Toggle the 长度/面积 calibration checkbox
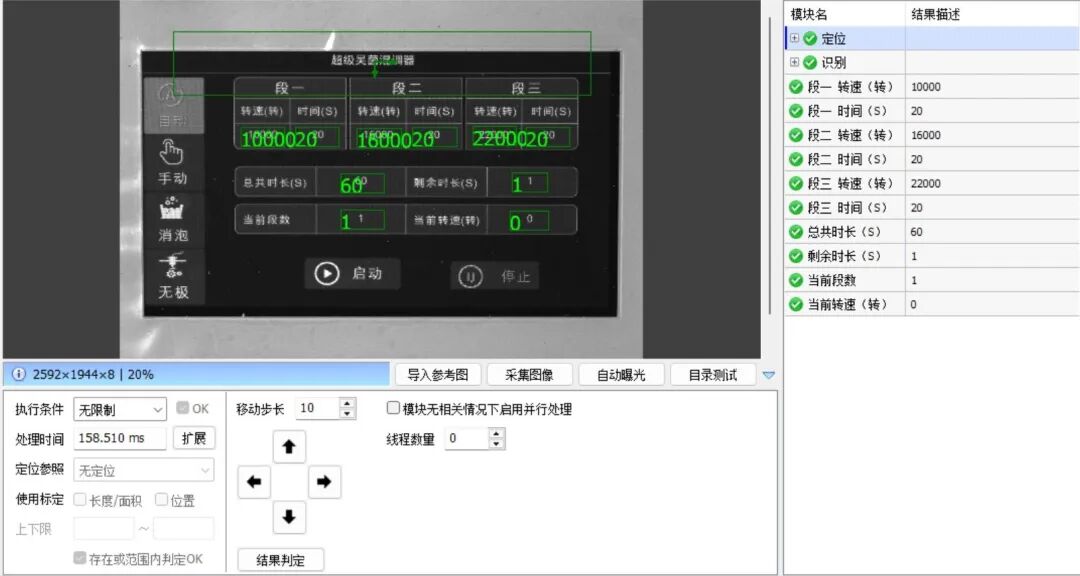1080x576 pixels. click(x=80, y=500)
